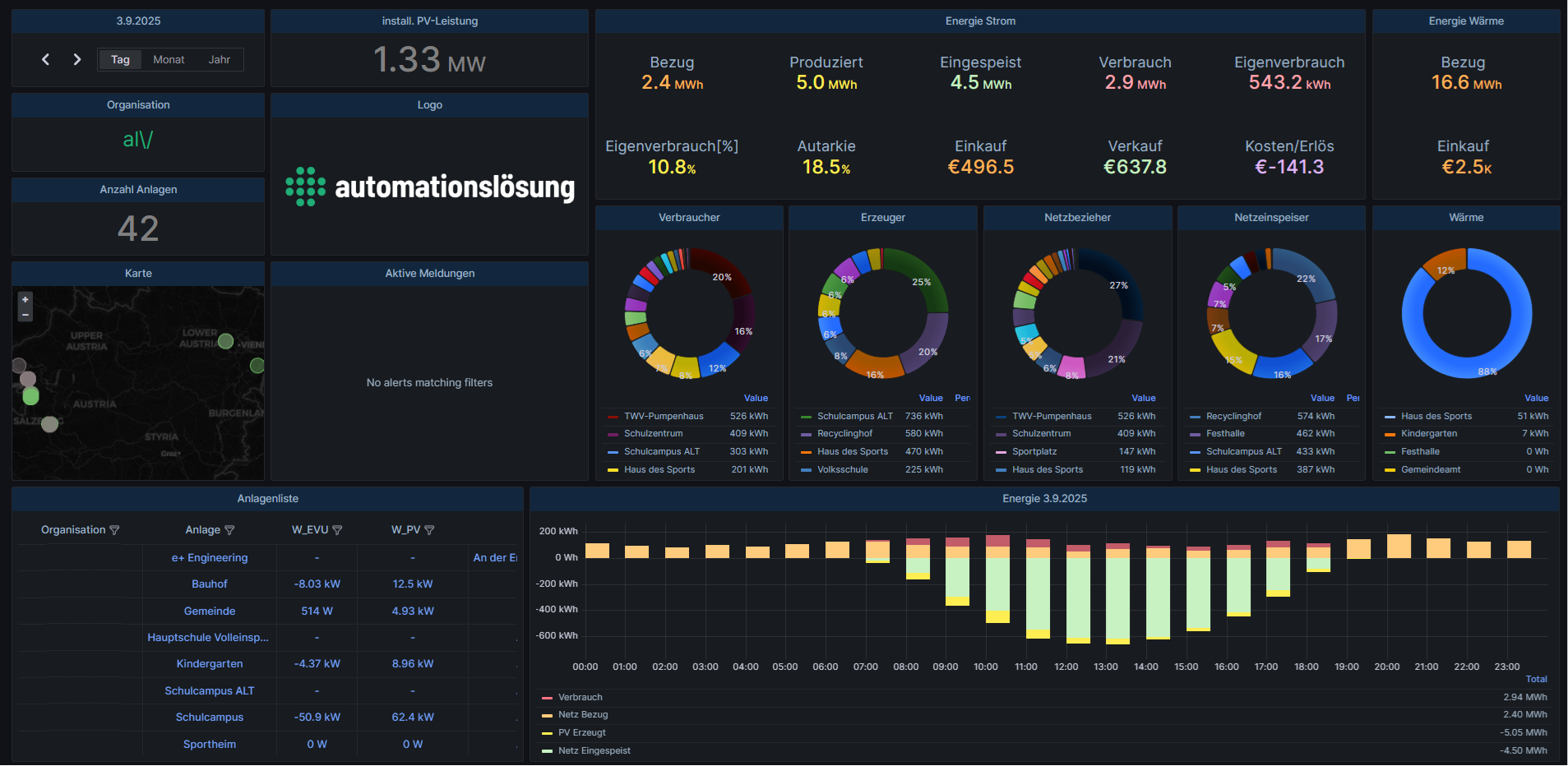
Task: Open the Netzbezieher panel title menu
Action: click(x=1077, y=217)
